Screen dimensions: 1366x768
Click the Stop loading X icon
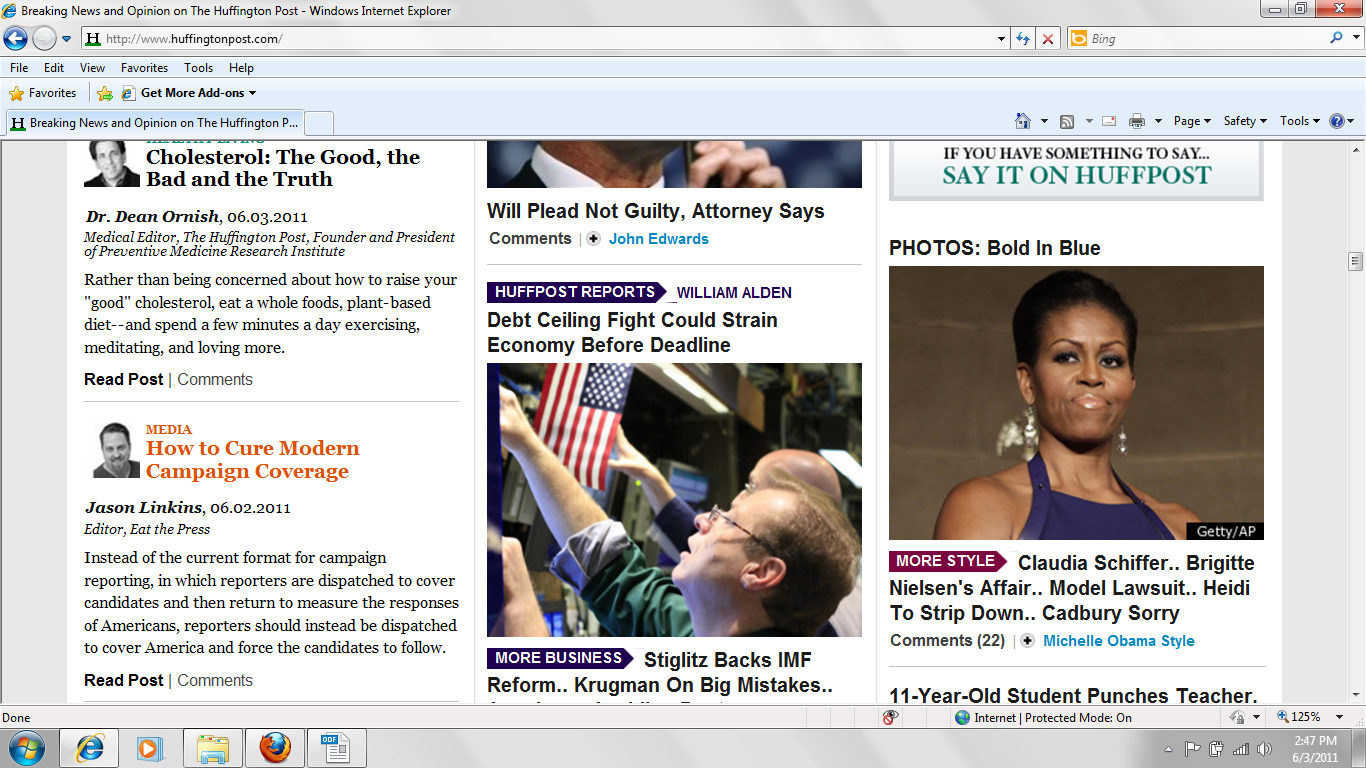point(1047,39)
